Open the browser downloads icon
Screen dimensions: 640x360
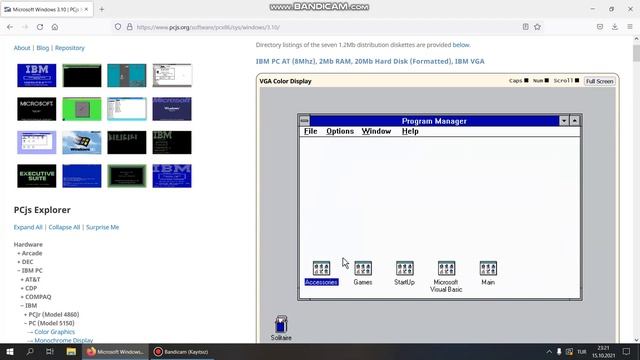(x=615, y=27)
